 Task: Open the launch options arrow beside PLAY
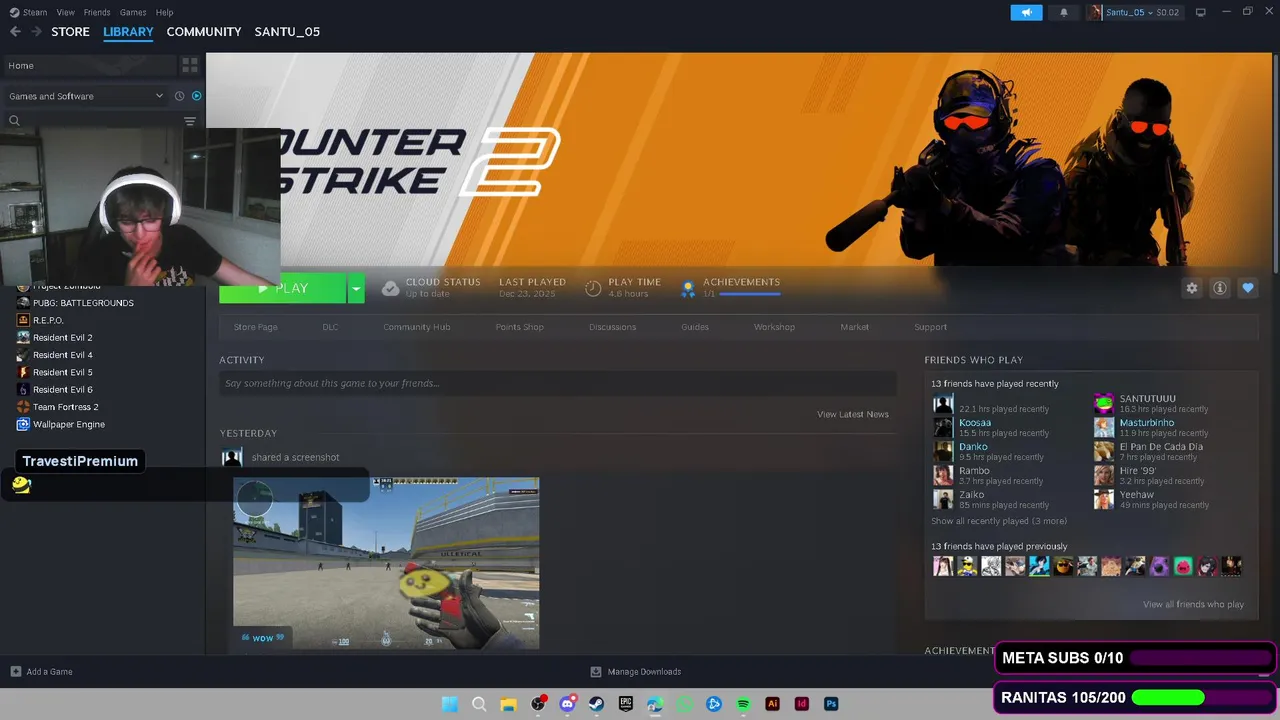(355, 288)
